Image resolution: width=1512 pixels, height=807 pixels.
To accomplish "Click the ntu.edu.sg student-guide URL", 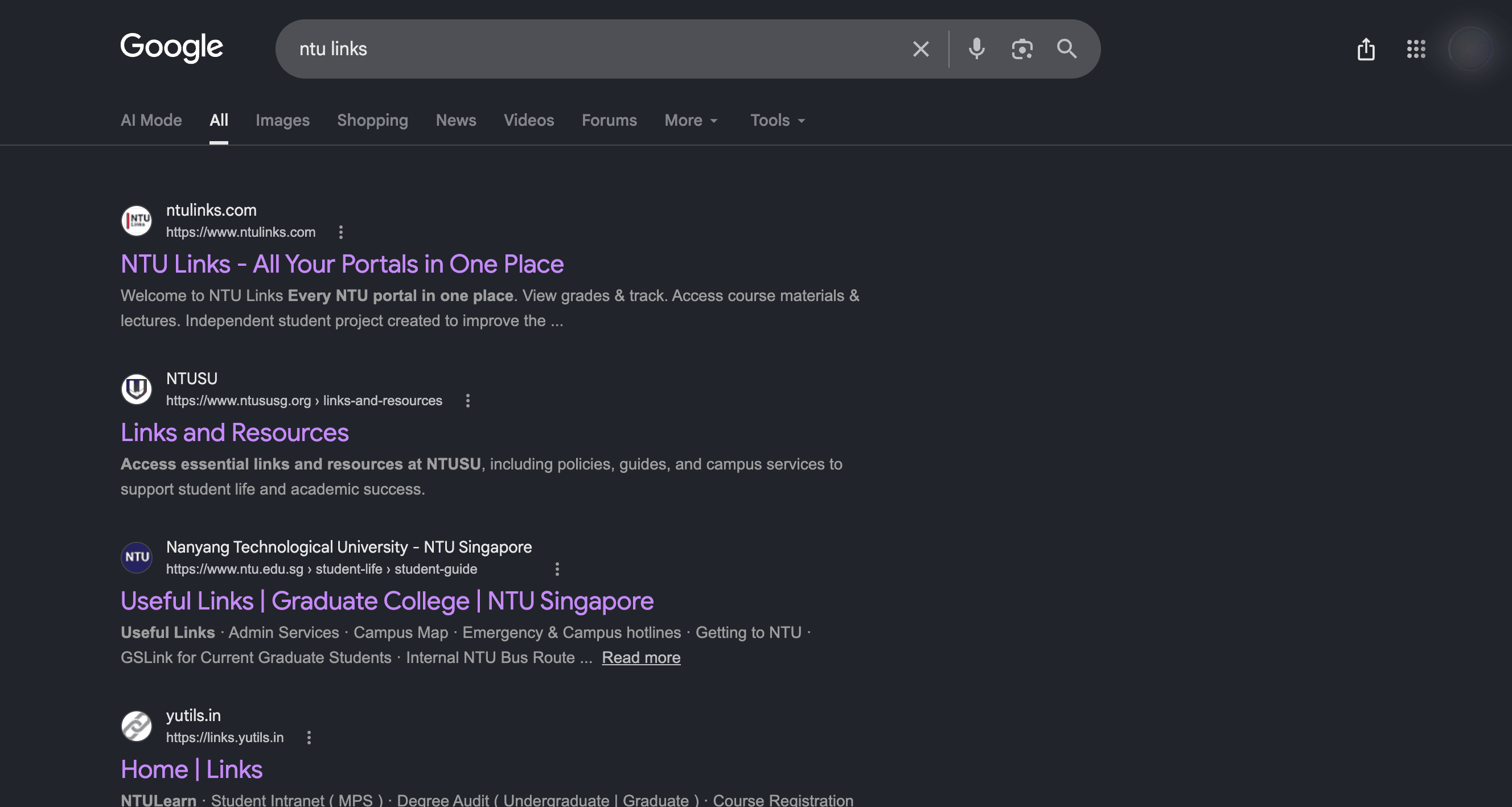I will [322, 569].
